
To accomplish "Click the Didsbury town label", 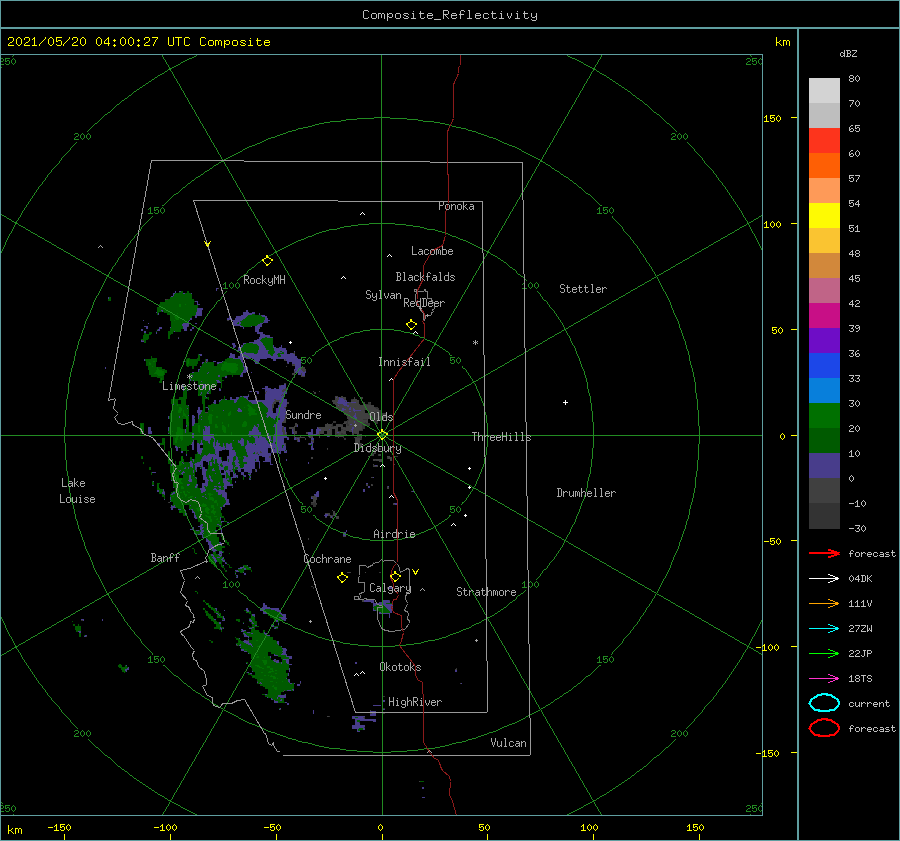I will pos(378,448).
